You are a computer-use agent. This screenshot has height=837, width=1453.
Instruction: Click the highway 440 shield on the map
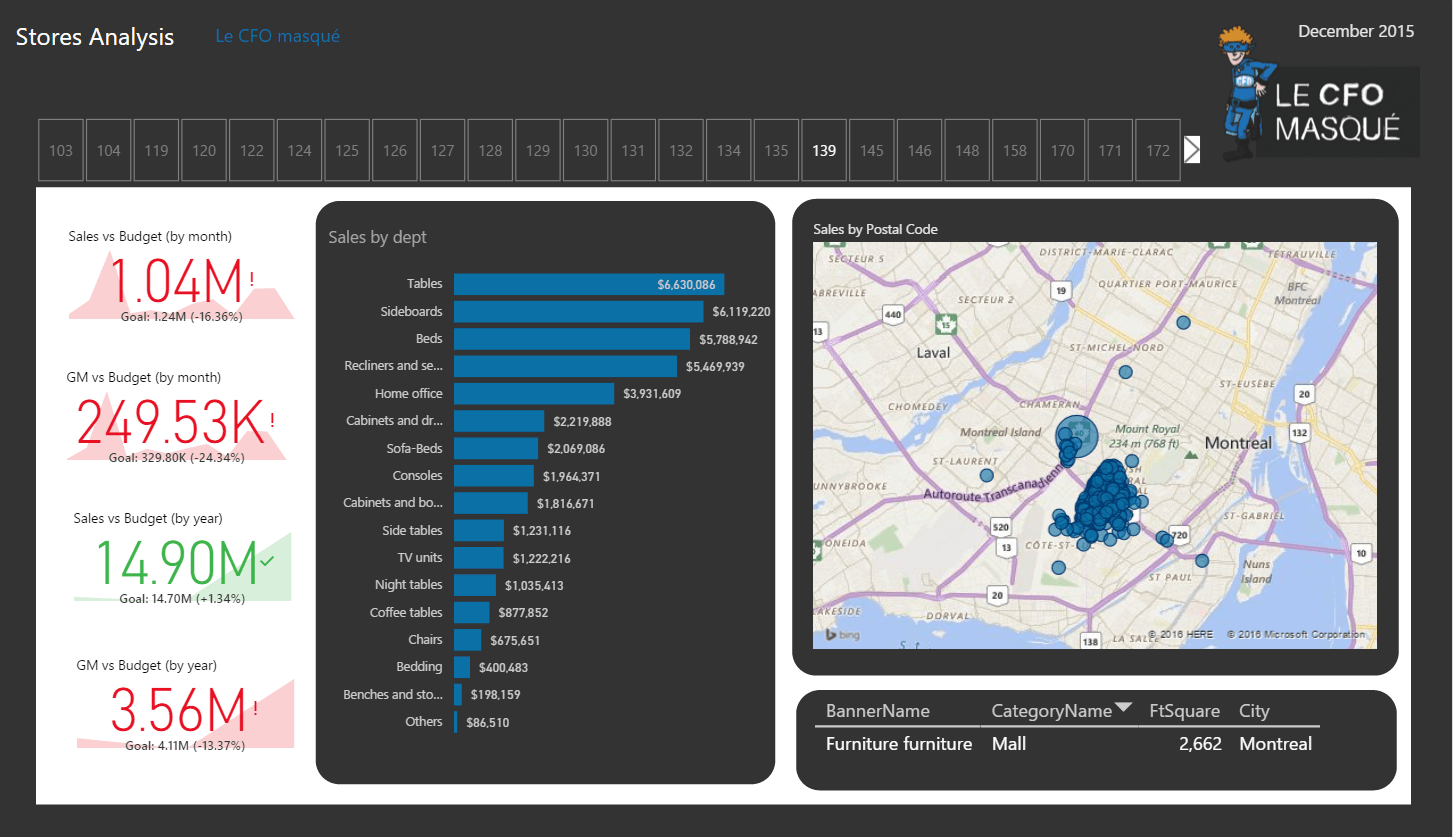point(893,314)
